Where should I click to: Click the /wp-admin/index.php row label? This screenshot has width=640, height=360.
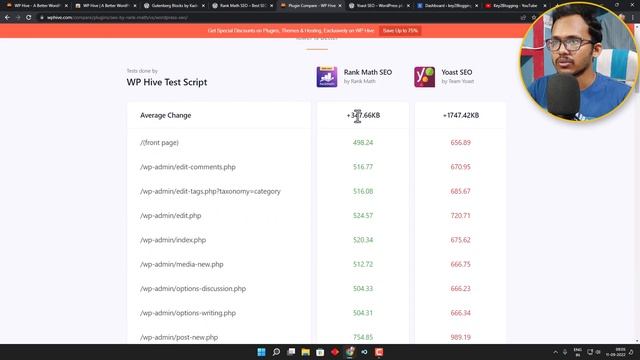[x=173, y=240]
